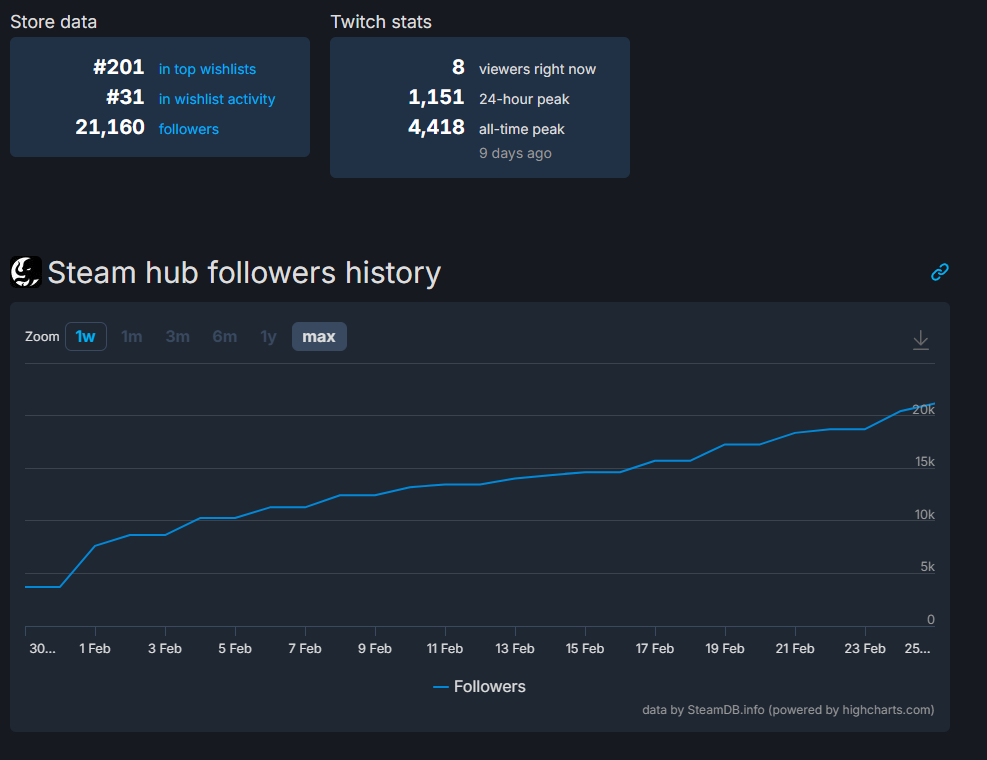Click the 1,151 24-hour peak value
This screenshot has height=760, width=987.
pos(436,97)
